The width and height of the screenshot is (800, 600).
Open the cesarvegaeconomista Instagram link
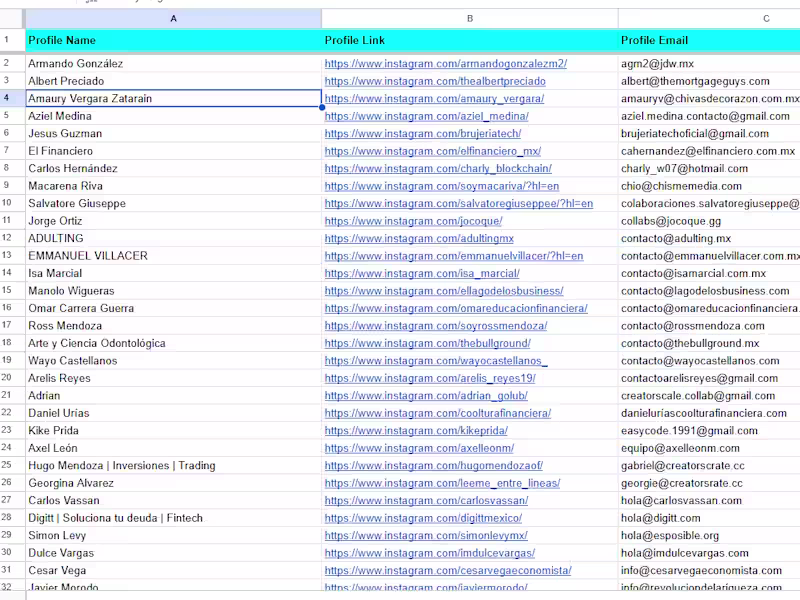(x=448, y=570)
